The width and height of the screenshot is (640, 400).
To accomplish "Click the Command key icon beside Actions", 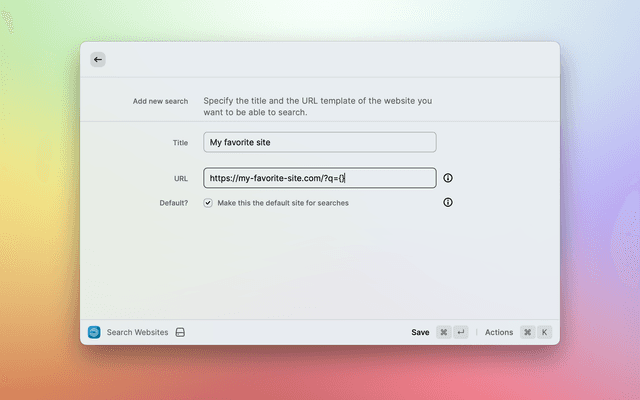I will (527, 332).
